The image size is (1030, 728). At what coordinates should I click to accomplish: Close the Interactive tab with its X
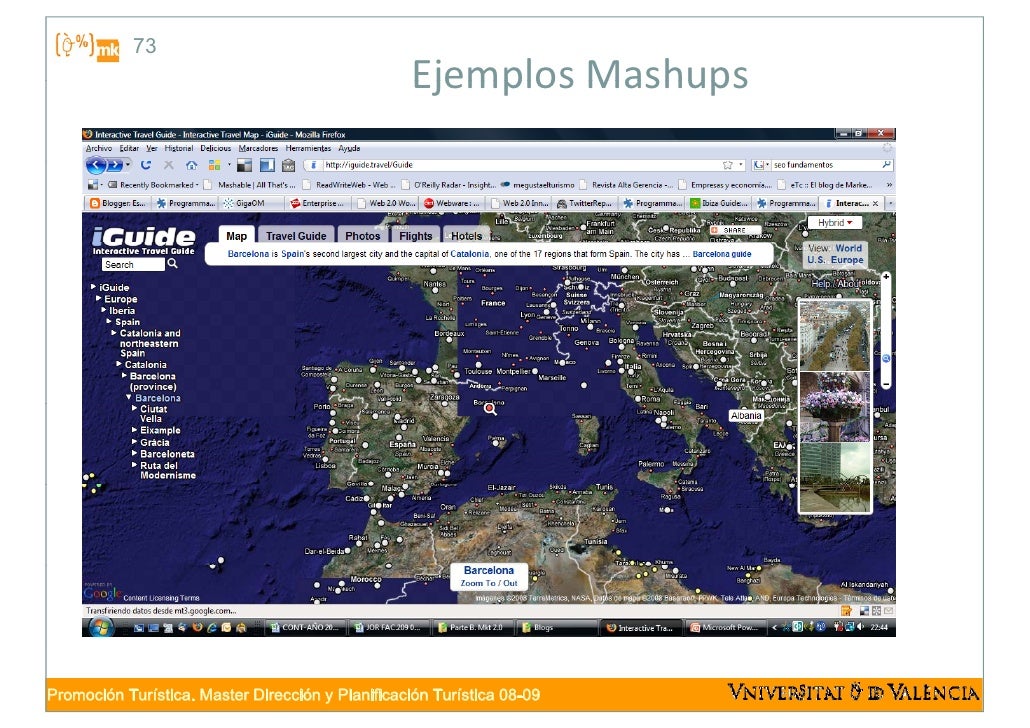(875, 204)
